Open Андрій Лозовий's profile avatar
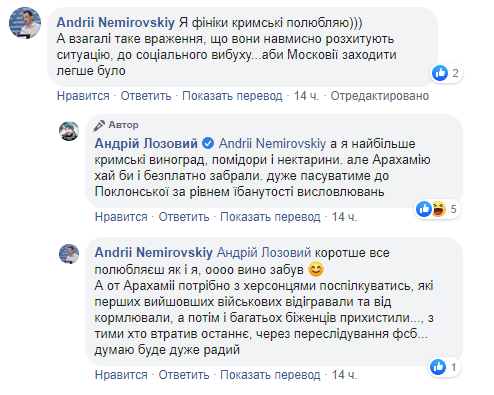The height and width of the screenshot is (395, 494). point(69,131)
